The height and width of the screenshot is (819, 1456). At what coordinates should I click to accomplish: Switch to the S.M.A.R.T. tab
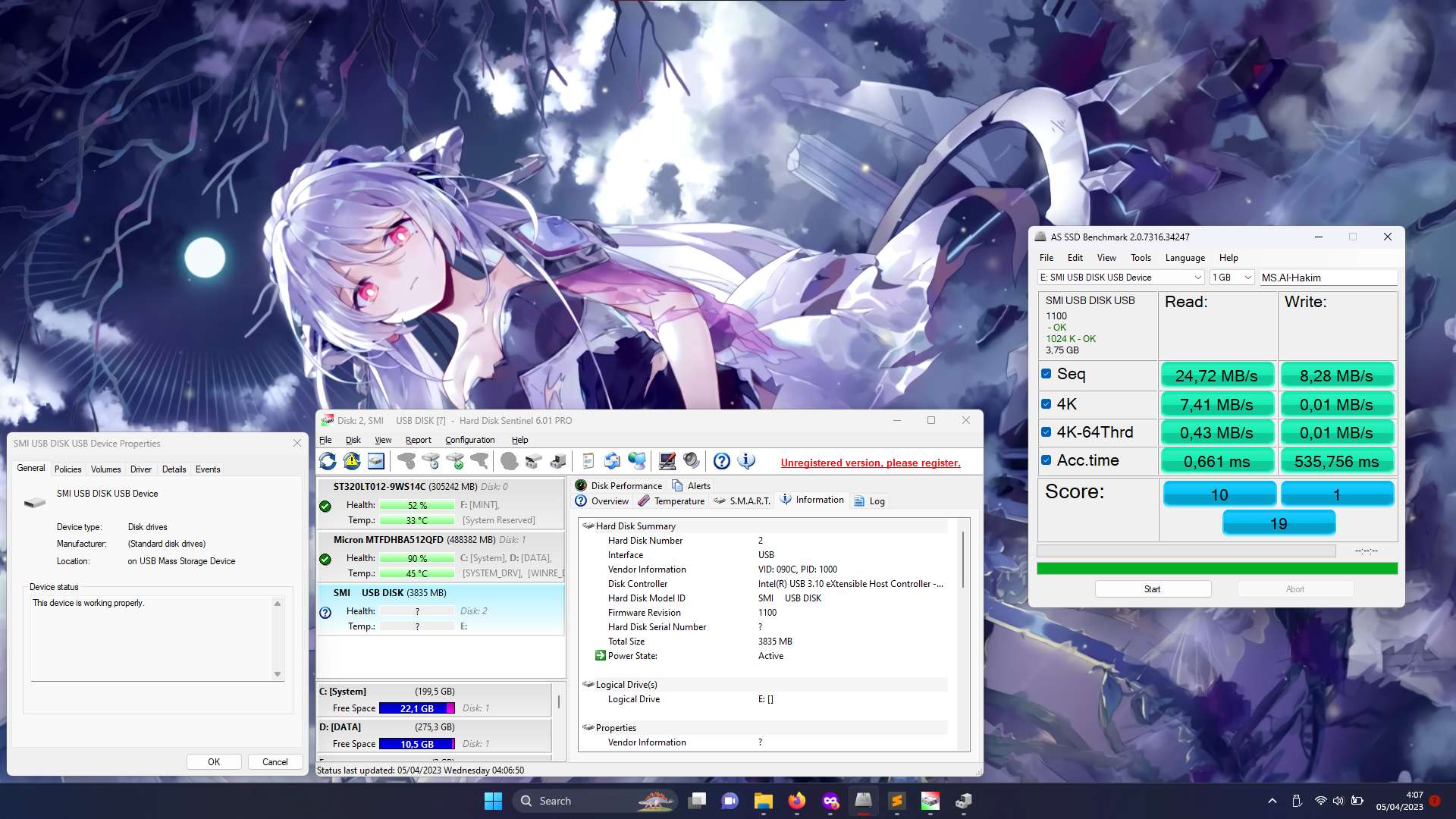point(742,501)
